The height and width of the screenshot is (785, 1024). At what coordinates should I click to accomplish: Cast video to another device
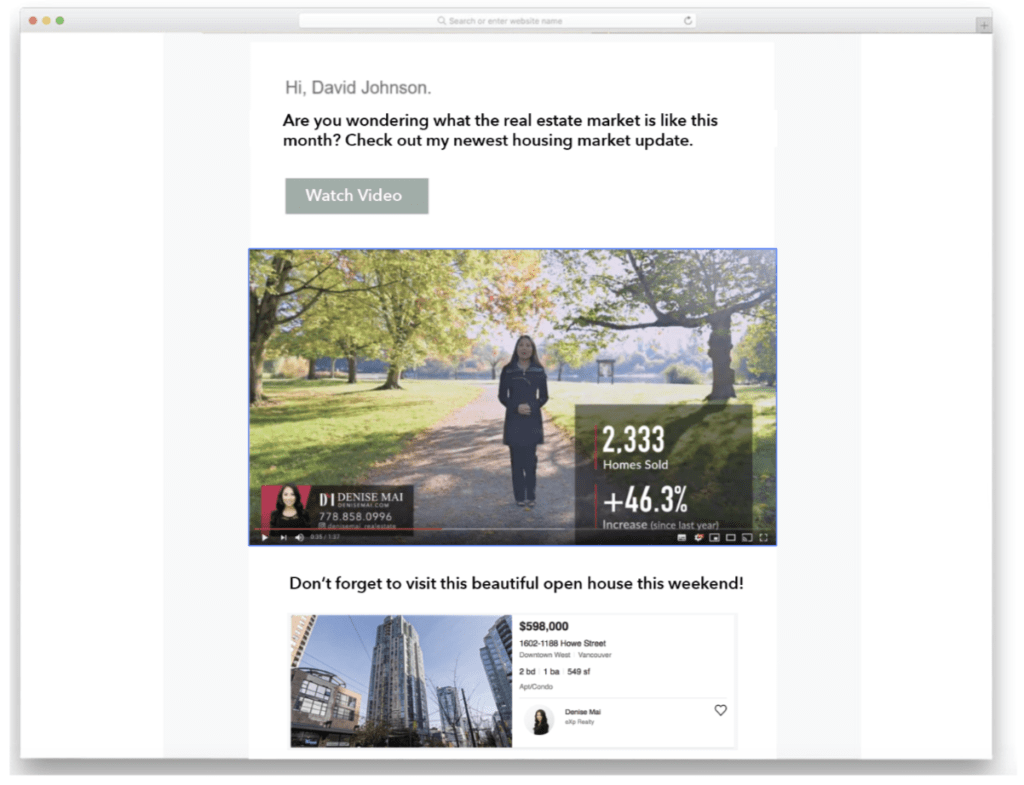[x=747, y=538]
